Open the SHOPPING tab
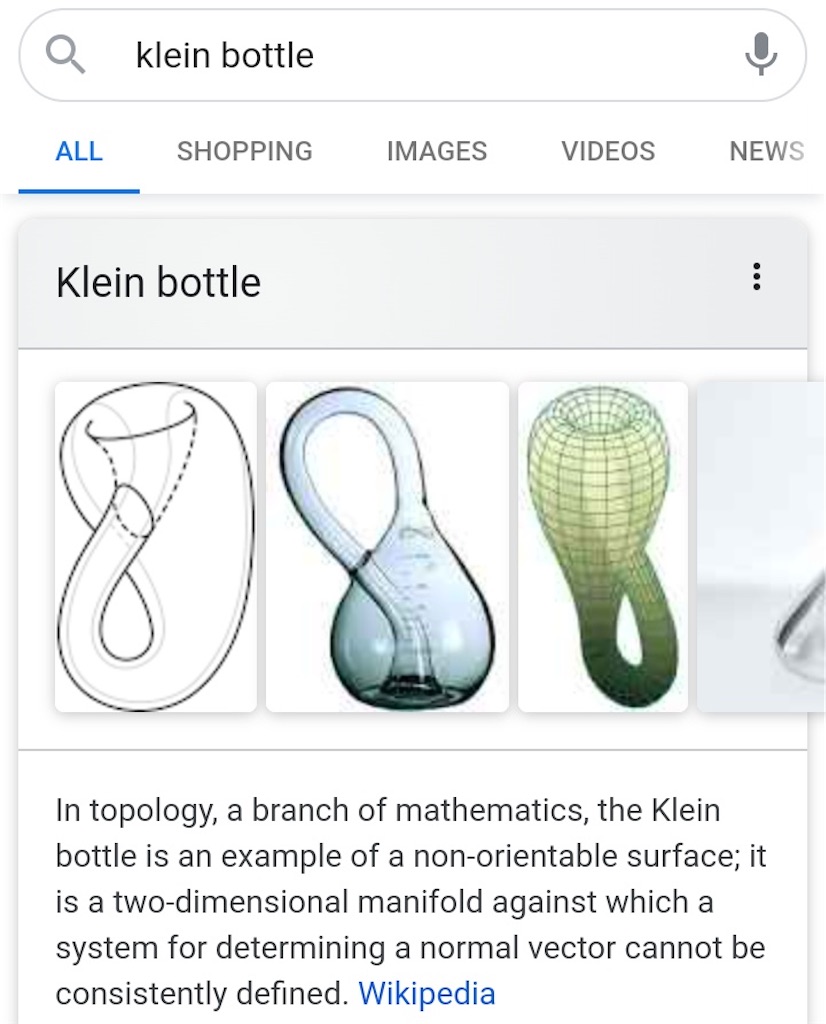The width and height of the screenshot is (826, 1024). [x=245, y=152]
